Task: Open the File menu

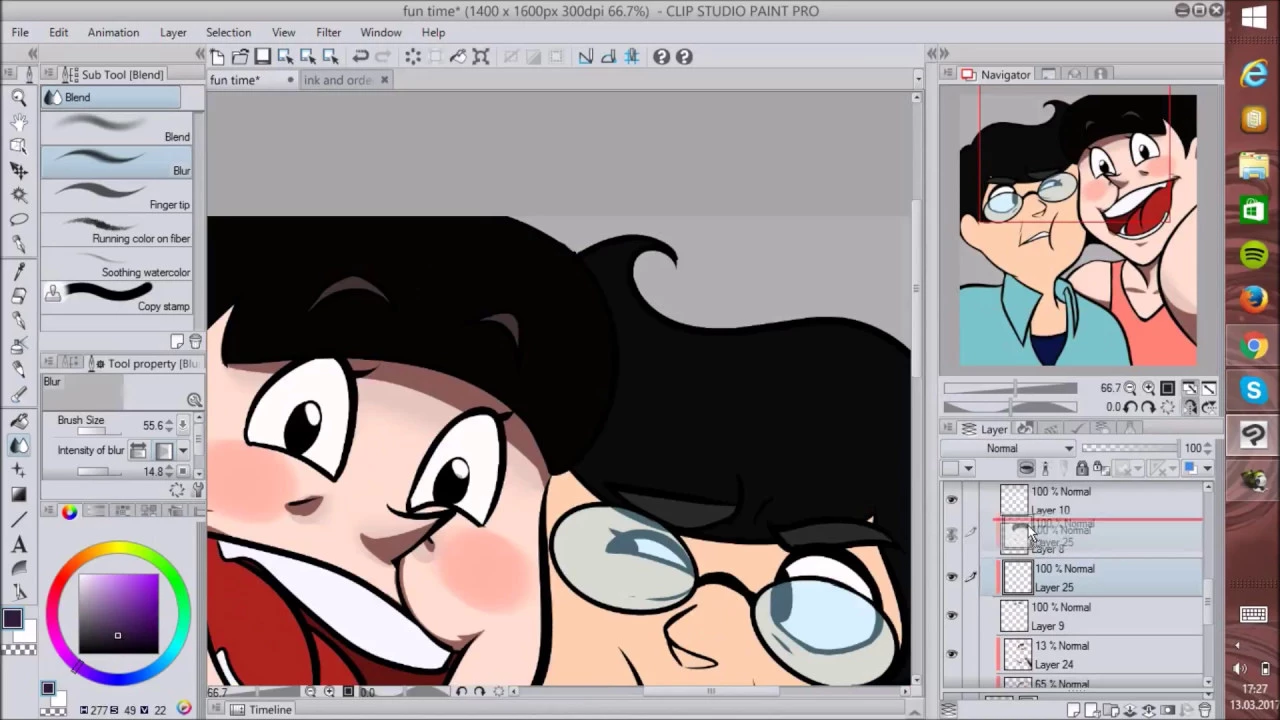Action: [20, 32]
